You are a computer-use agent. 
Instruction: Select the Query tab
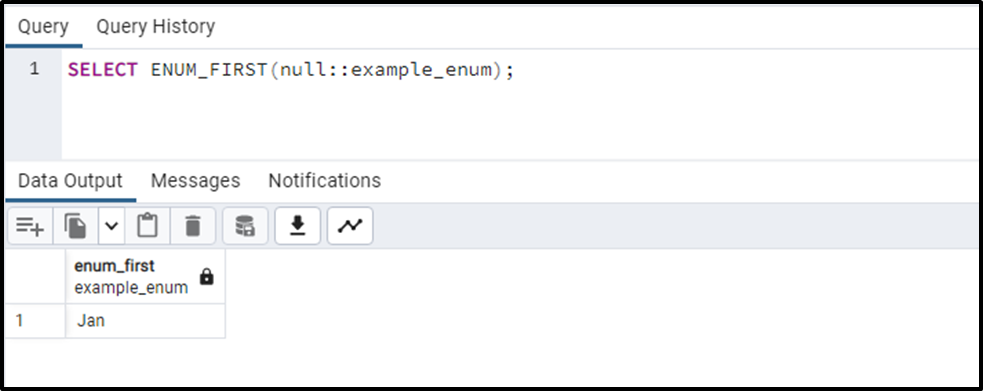[x=43, y=26]
